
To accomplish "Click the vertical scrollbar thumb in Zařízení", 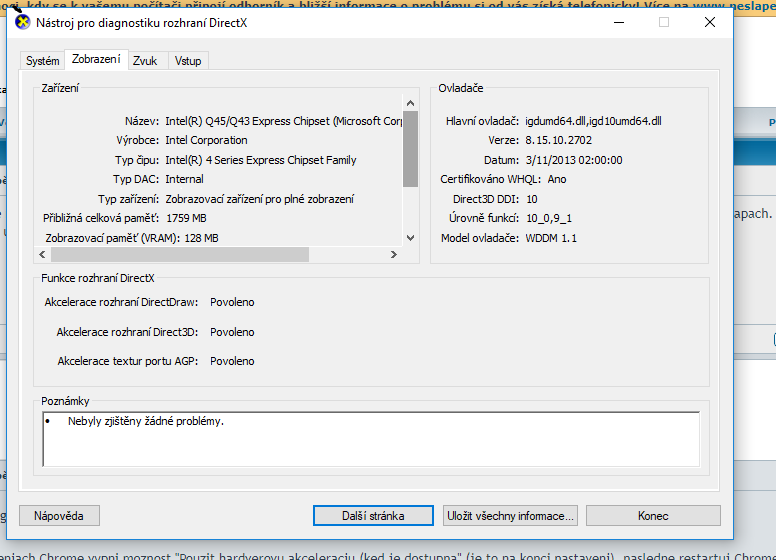I will pos(410,149).
